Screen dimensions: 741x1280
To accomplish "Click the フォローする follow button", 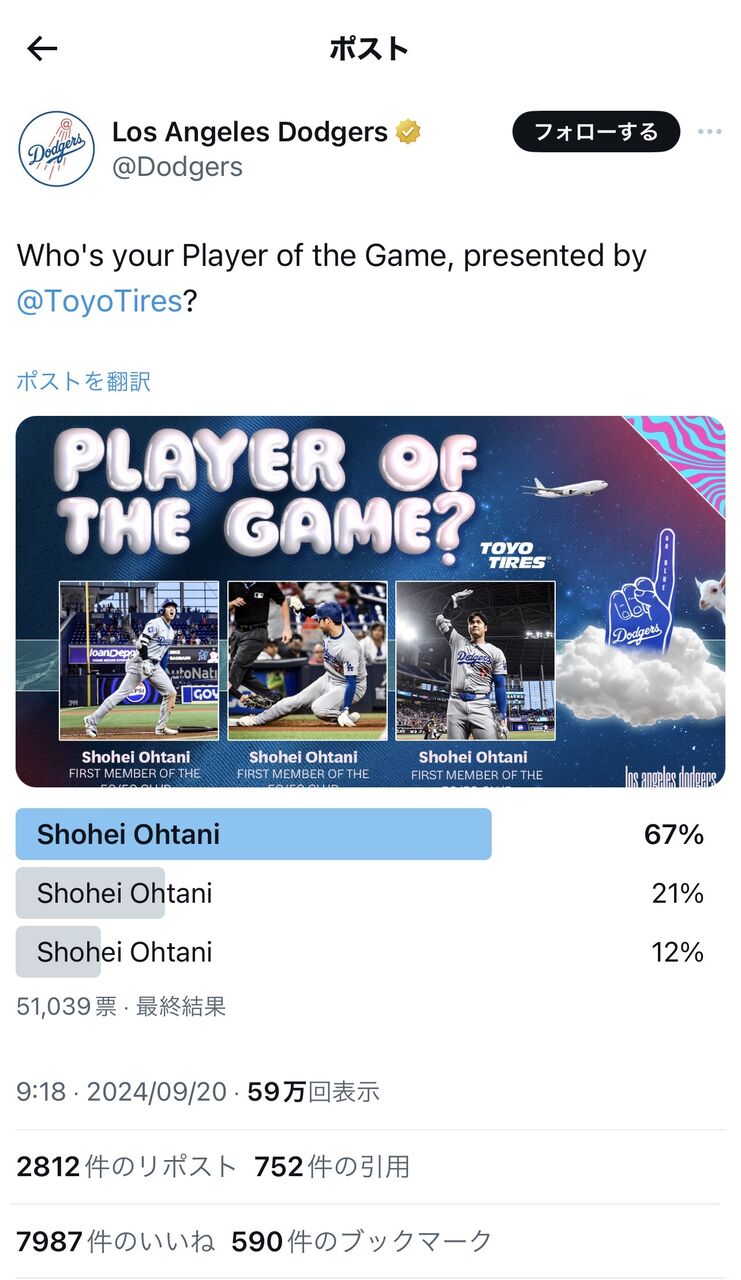I will 596,132.
